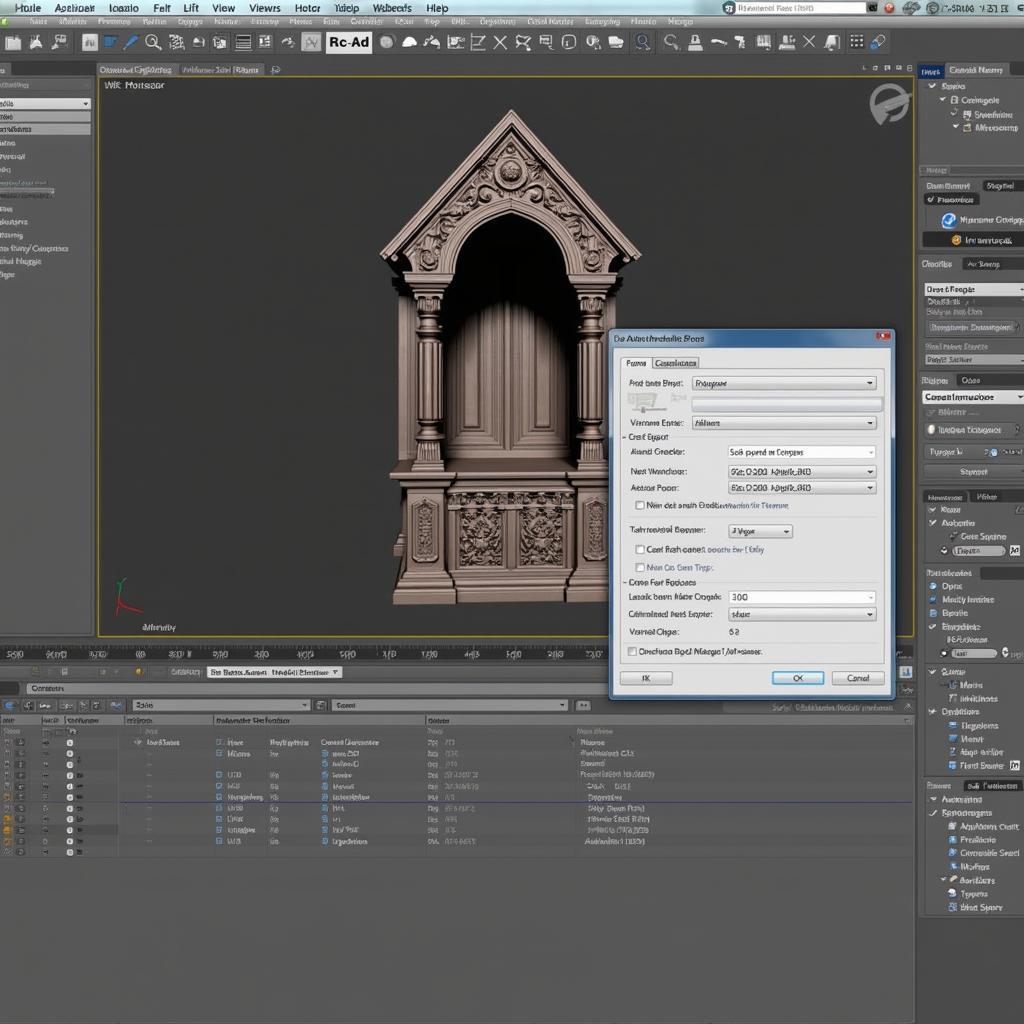Toggle the 'Flooonice' checkmark in right panel
Viewport: 1024px width, 1024px height.
point(931,200)
